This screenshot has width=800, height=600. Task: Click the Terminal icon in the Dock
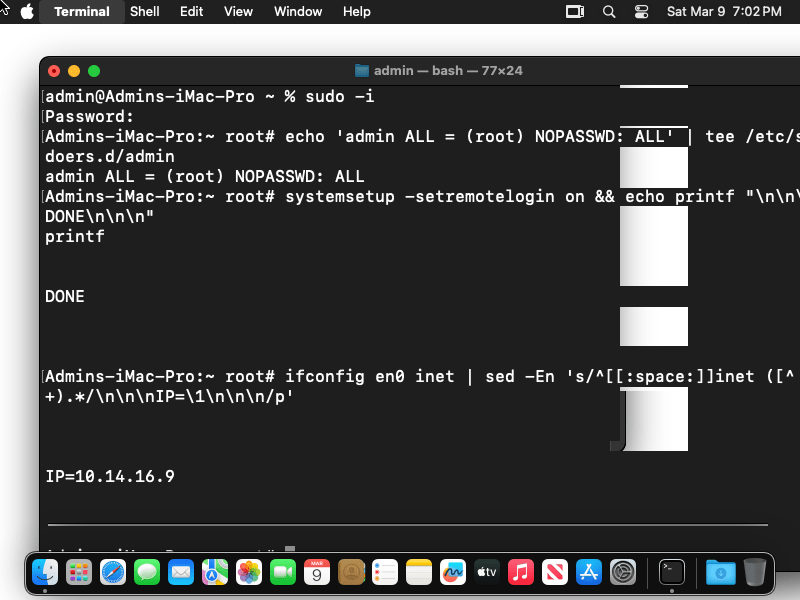[x=672, y=572]
